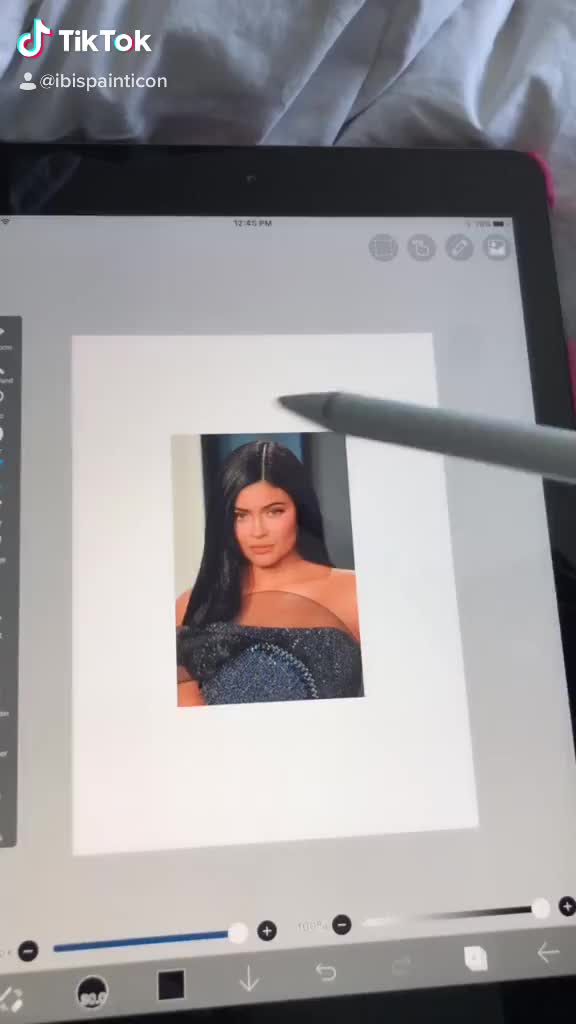Screen dimensions: 576x1024
Task: Redo the undone action
Action: (402, 966)
